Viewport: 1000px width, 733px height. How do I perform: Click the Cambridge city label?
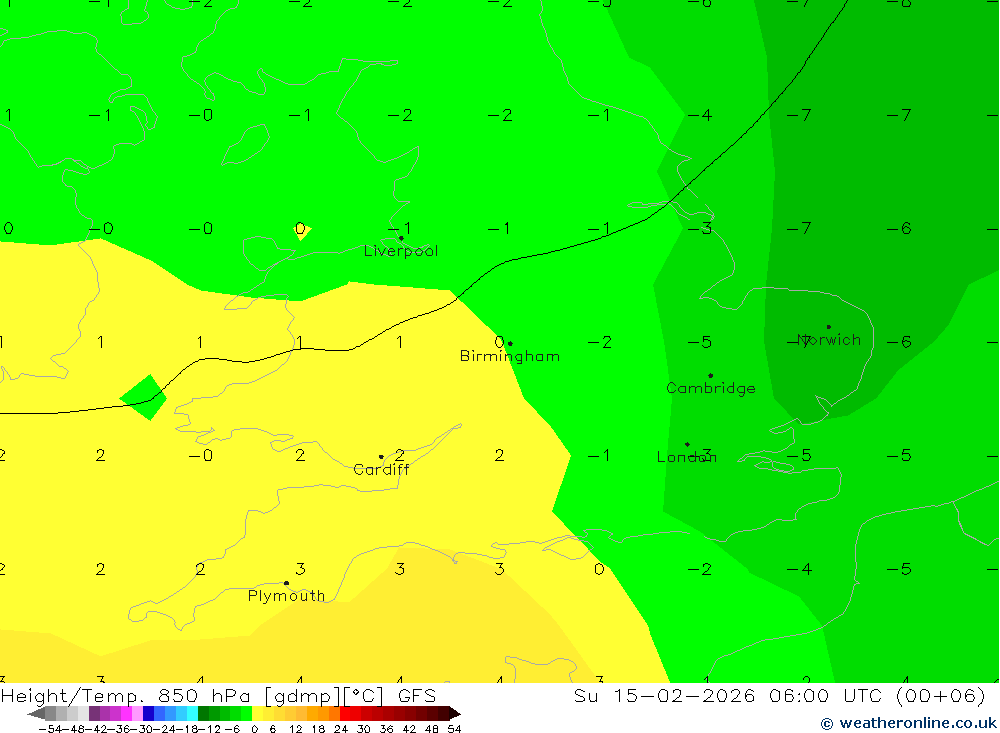710,388
